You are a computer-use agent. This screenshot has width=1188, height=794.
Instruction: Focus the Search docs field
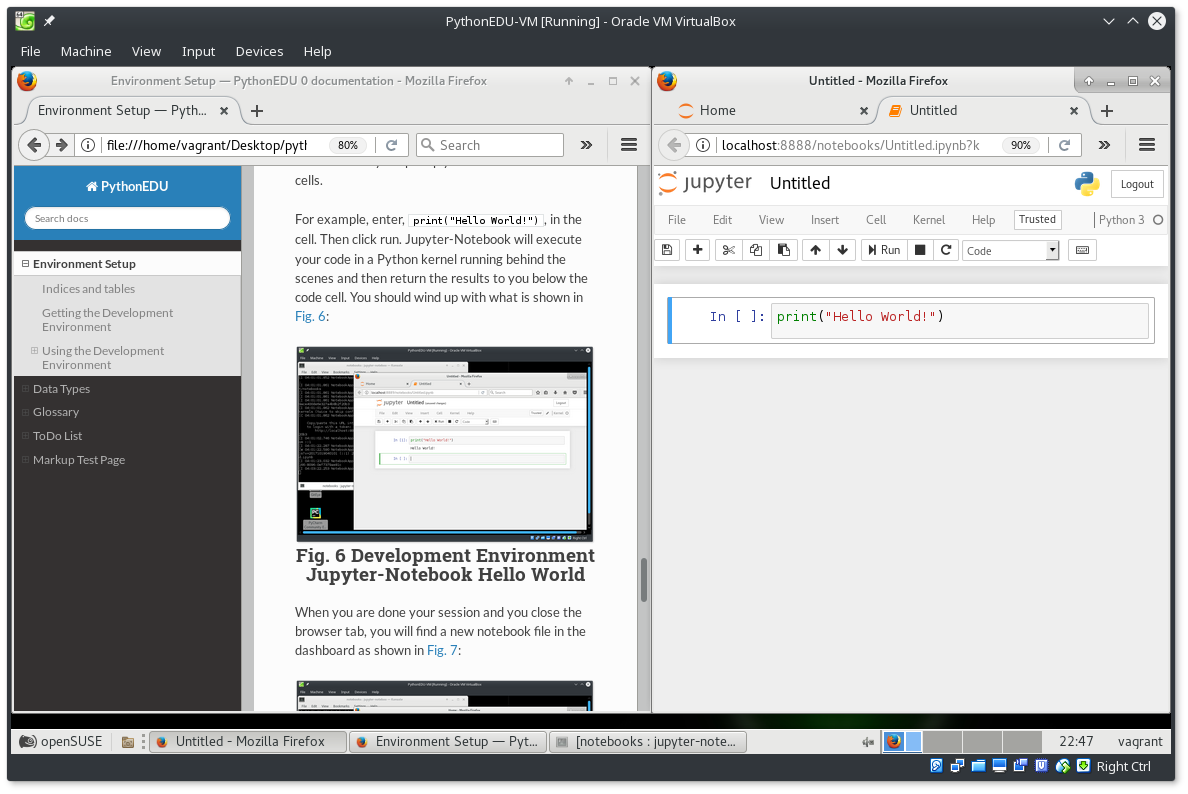point(127,218)
